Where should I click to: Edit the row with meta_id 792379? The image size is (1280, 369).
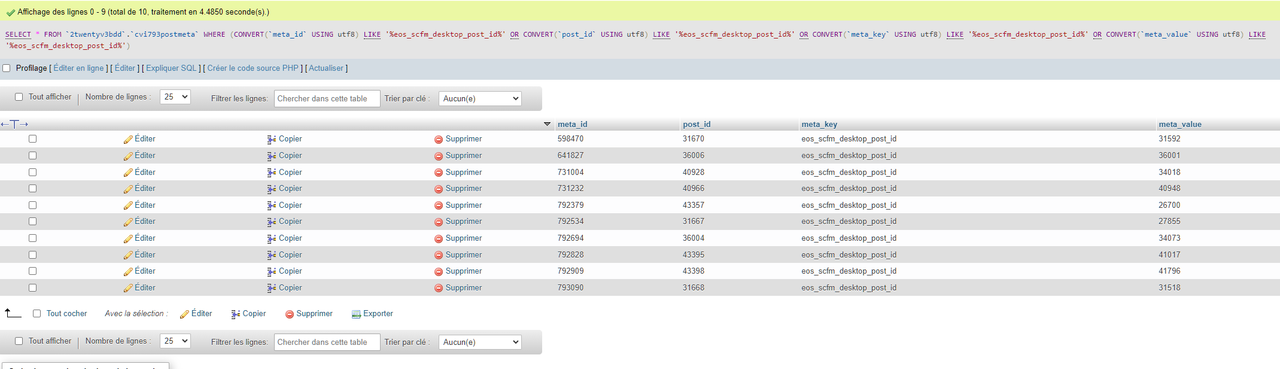tap(139, 205)
